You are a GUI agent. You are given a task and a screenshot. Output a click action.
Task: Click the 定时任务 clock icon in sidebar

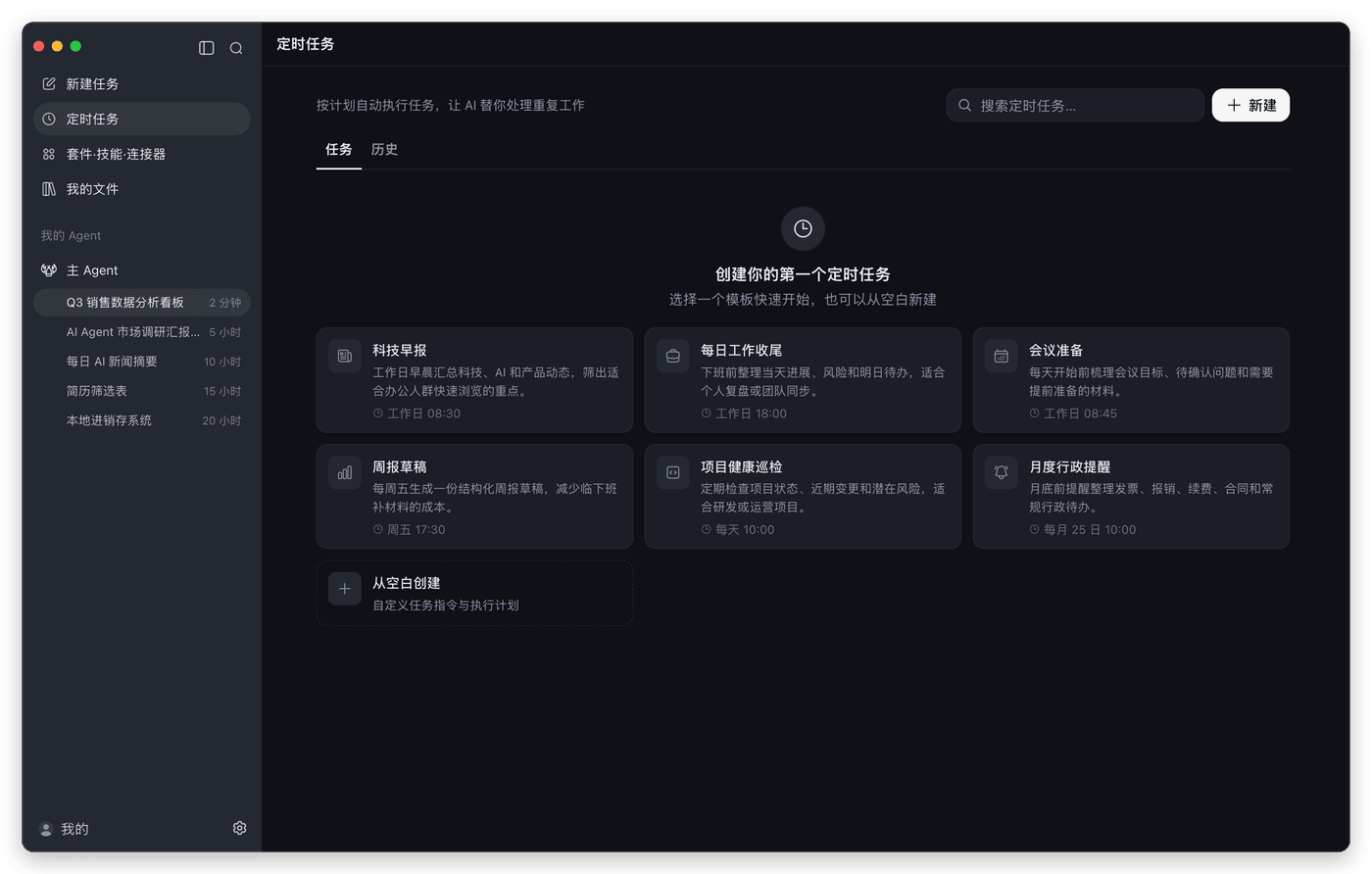point(49,119)
